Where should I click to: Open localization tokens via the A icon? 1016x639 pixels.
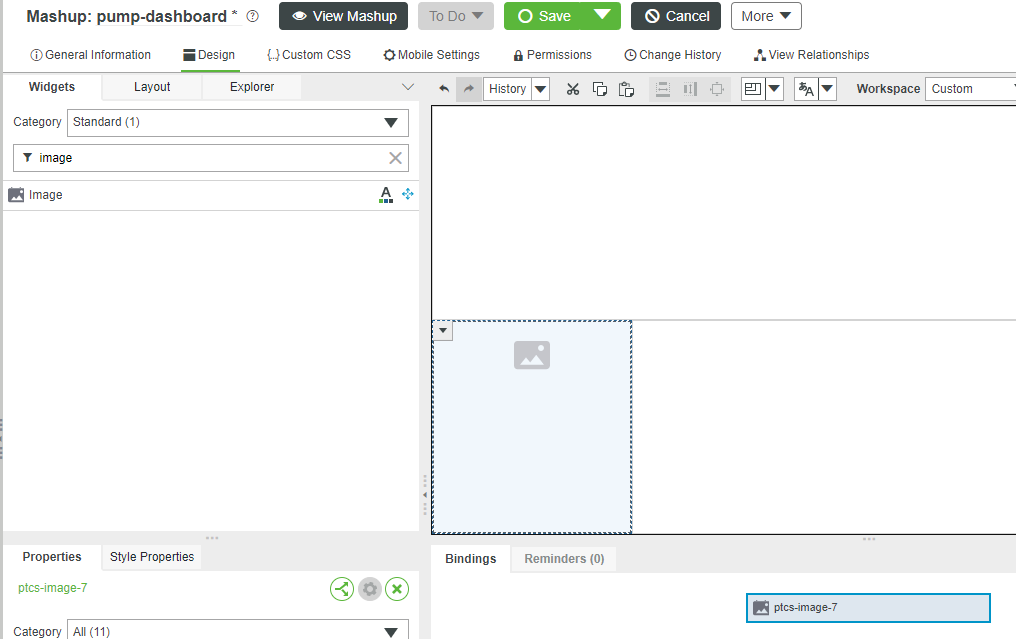point(386,194)
